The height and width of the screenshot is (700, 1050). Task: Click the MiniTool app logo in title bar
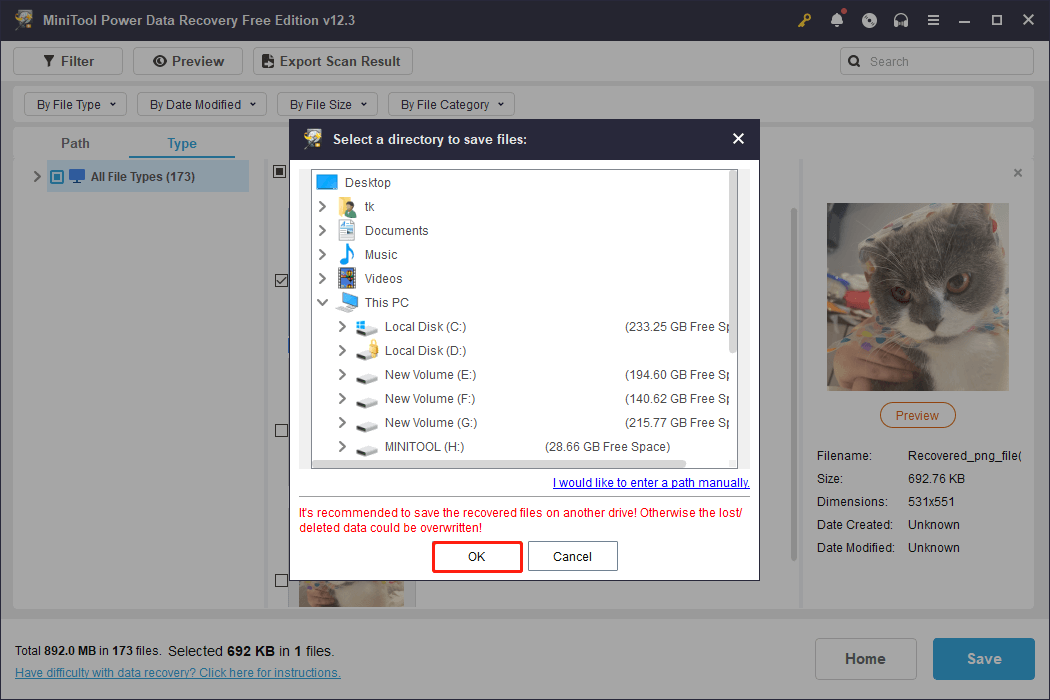[24, 19]
